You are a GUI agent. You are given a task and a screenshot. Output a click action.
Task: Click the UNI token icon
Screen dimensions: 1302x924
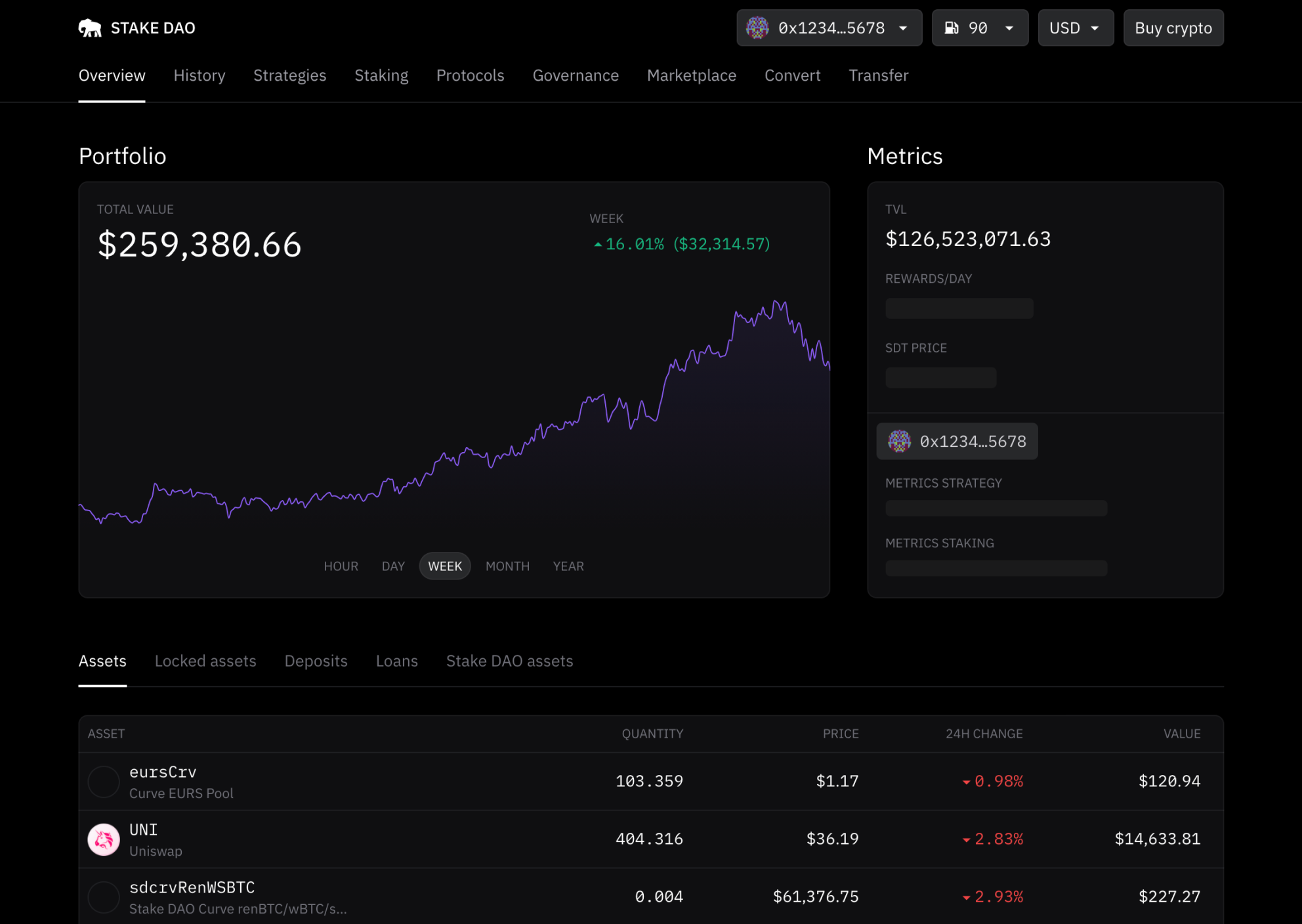pos(104,839)
